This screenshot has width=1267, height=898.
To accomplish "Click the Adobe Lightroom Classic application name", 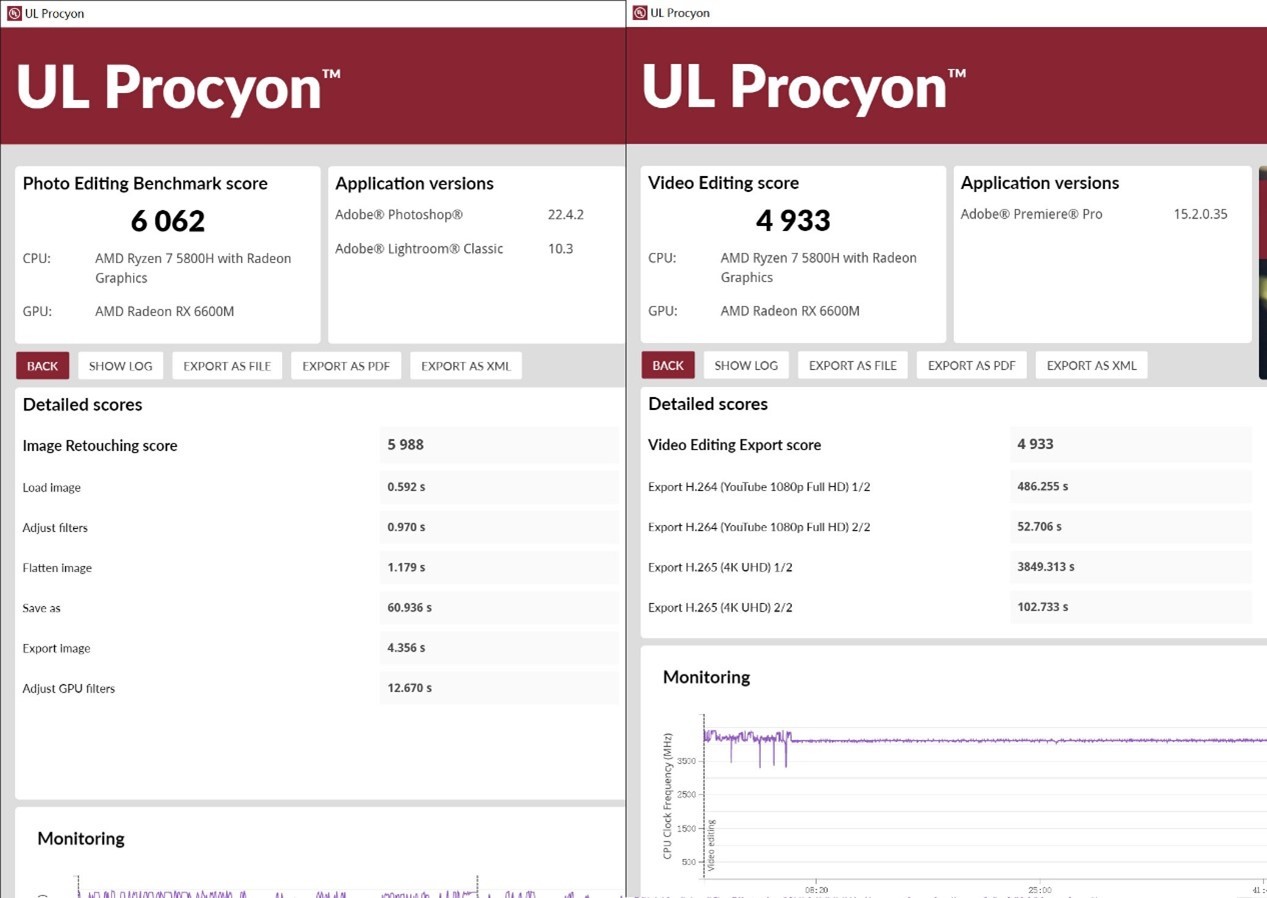I will [419, 249].
